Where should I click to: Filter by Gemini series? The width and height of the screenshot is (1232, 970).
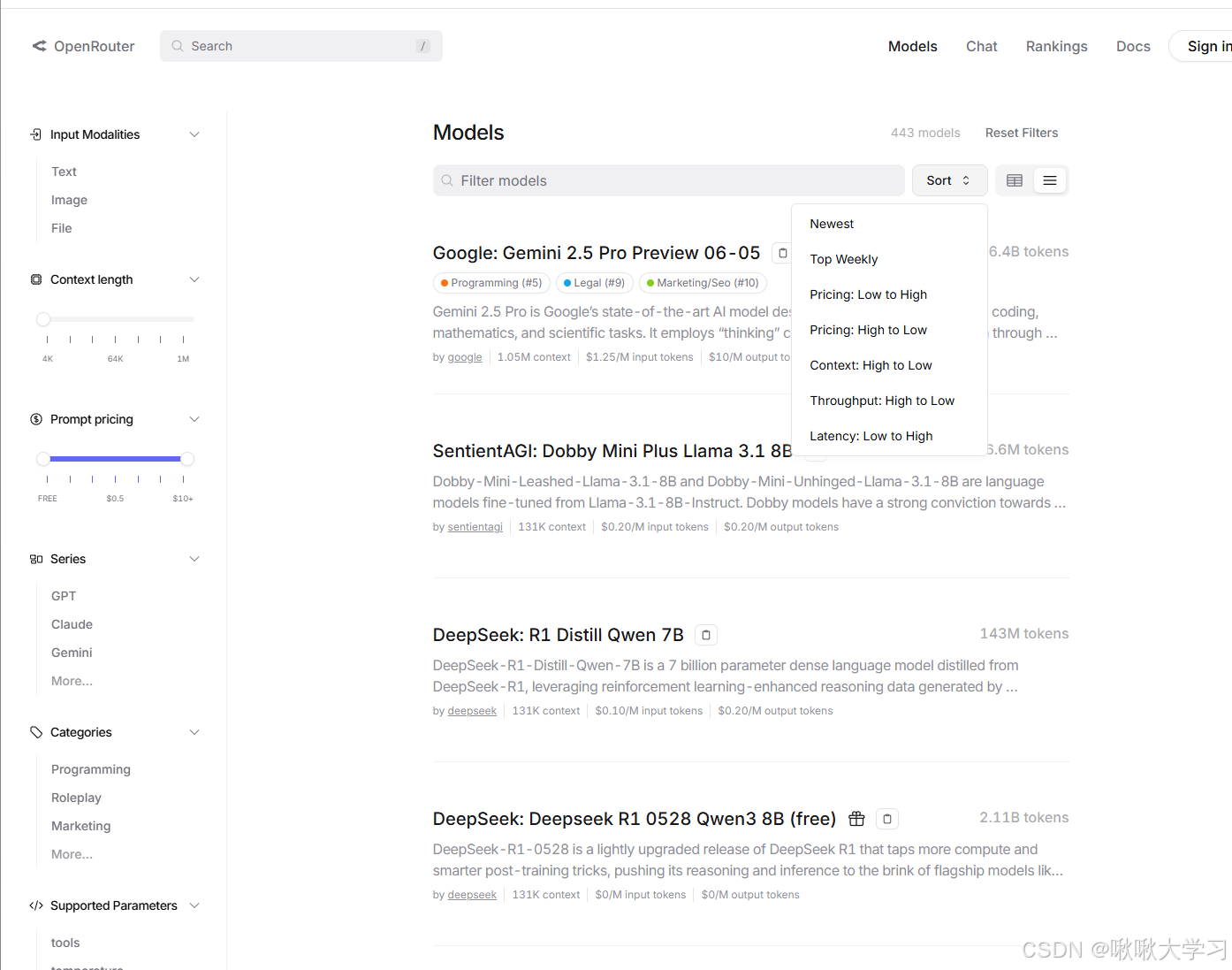pyautogui.click(x=72, y=653)
